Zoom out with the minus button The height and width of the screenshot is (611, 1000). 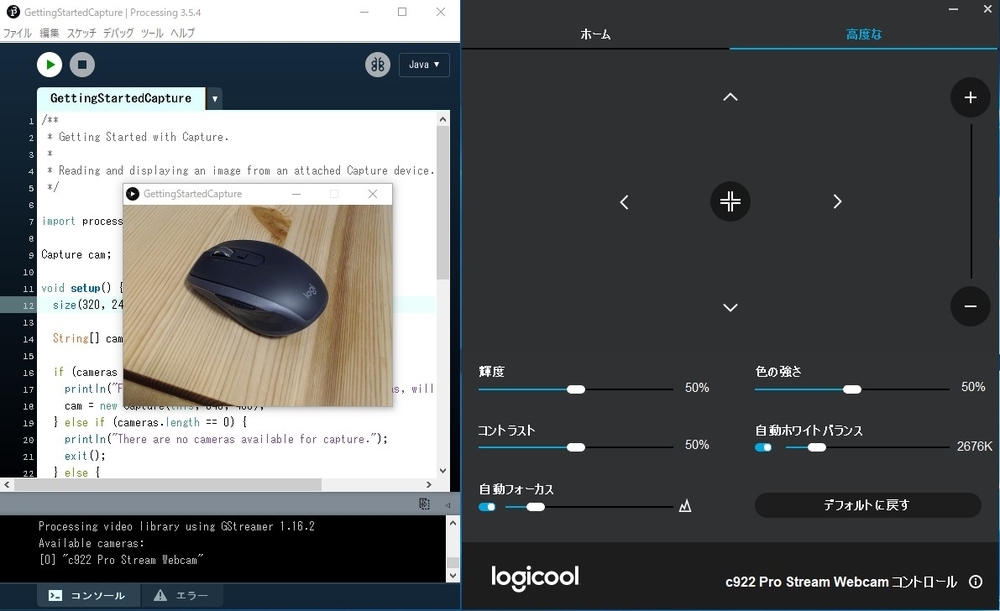pyautogui.click(x=970, y=306)
